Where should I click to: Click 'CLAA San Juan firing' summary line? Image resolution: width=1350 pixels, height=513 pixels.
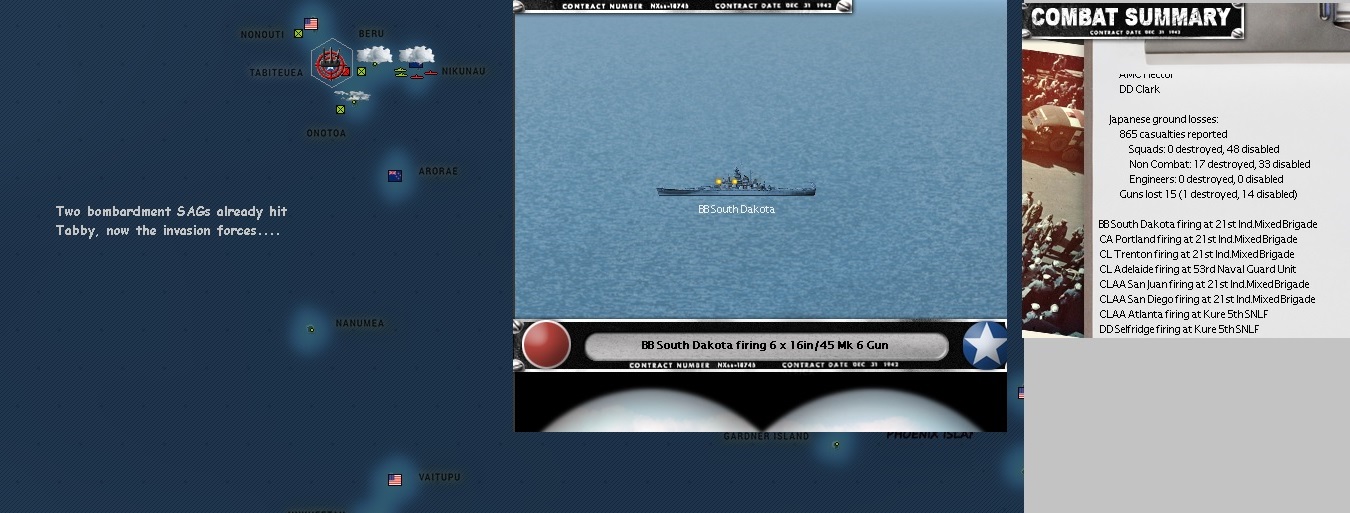1203,284
